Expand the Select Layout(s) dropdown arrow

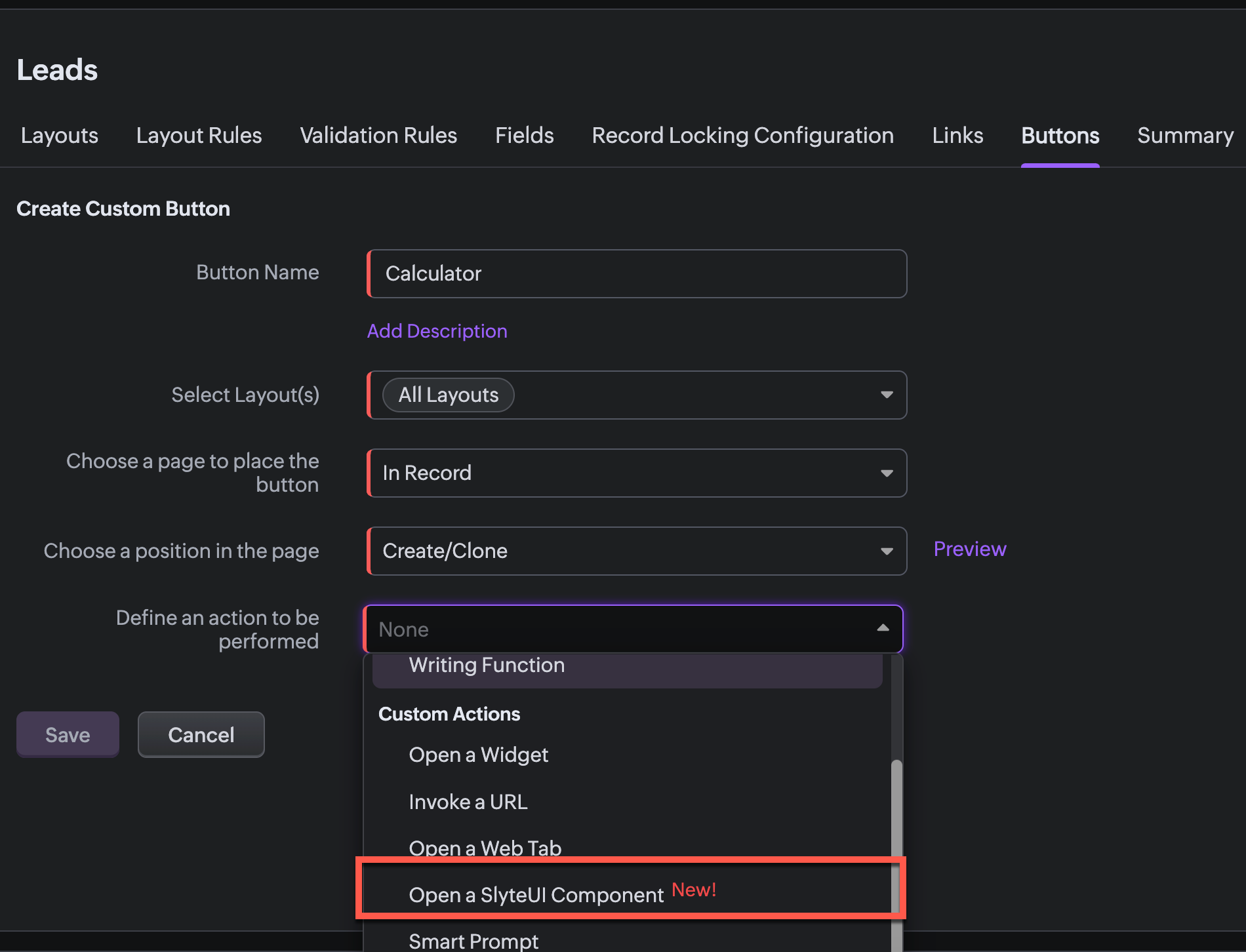(x=887, y=395)
